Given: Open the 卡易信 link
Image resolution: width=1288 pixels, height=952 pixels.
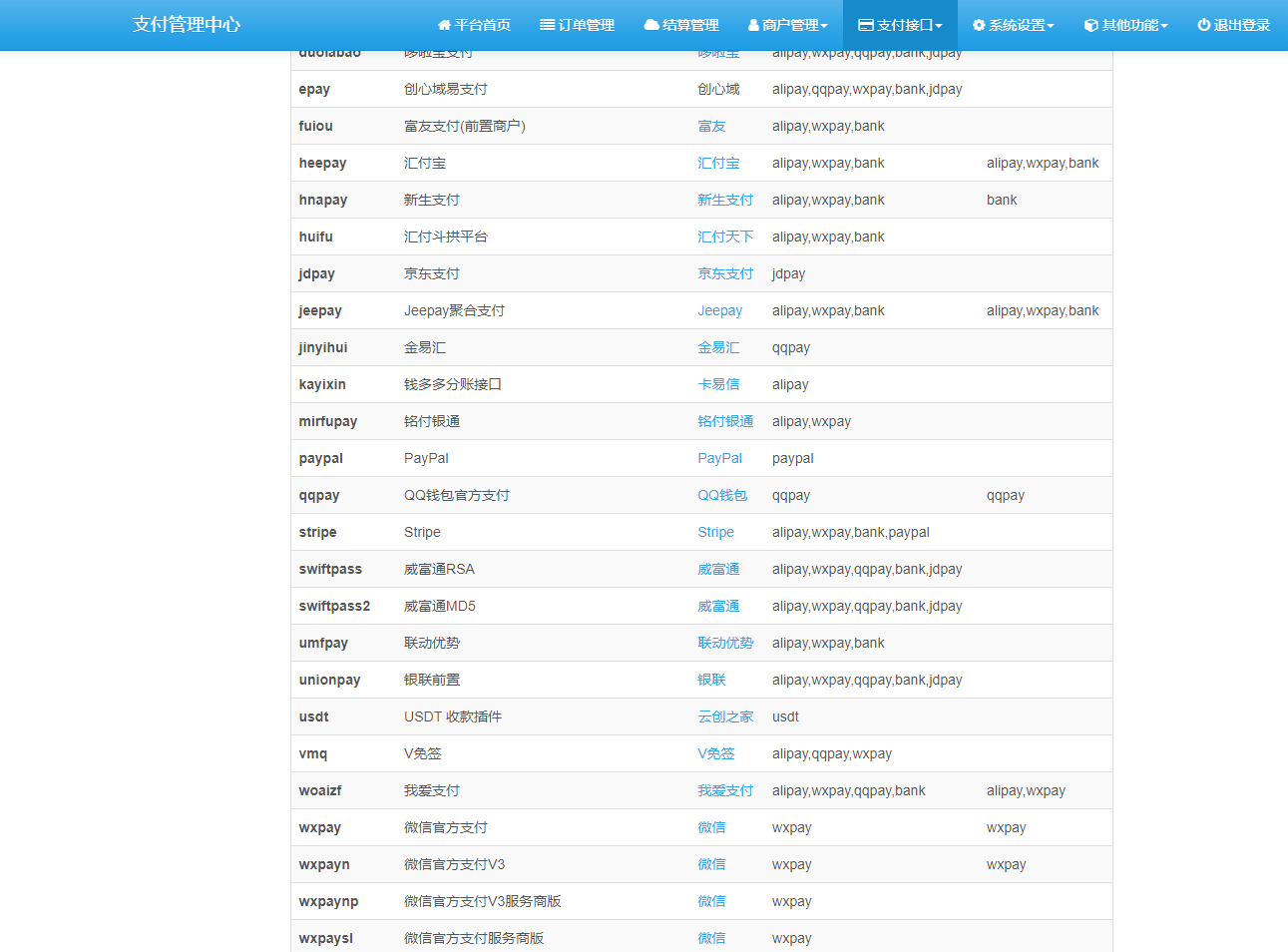Looking at the screenshot, I should point(718,384).
